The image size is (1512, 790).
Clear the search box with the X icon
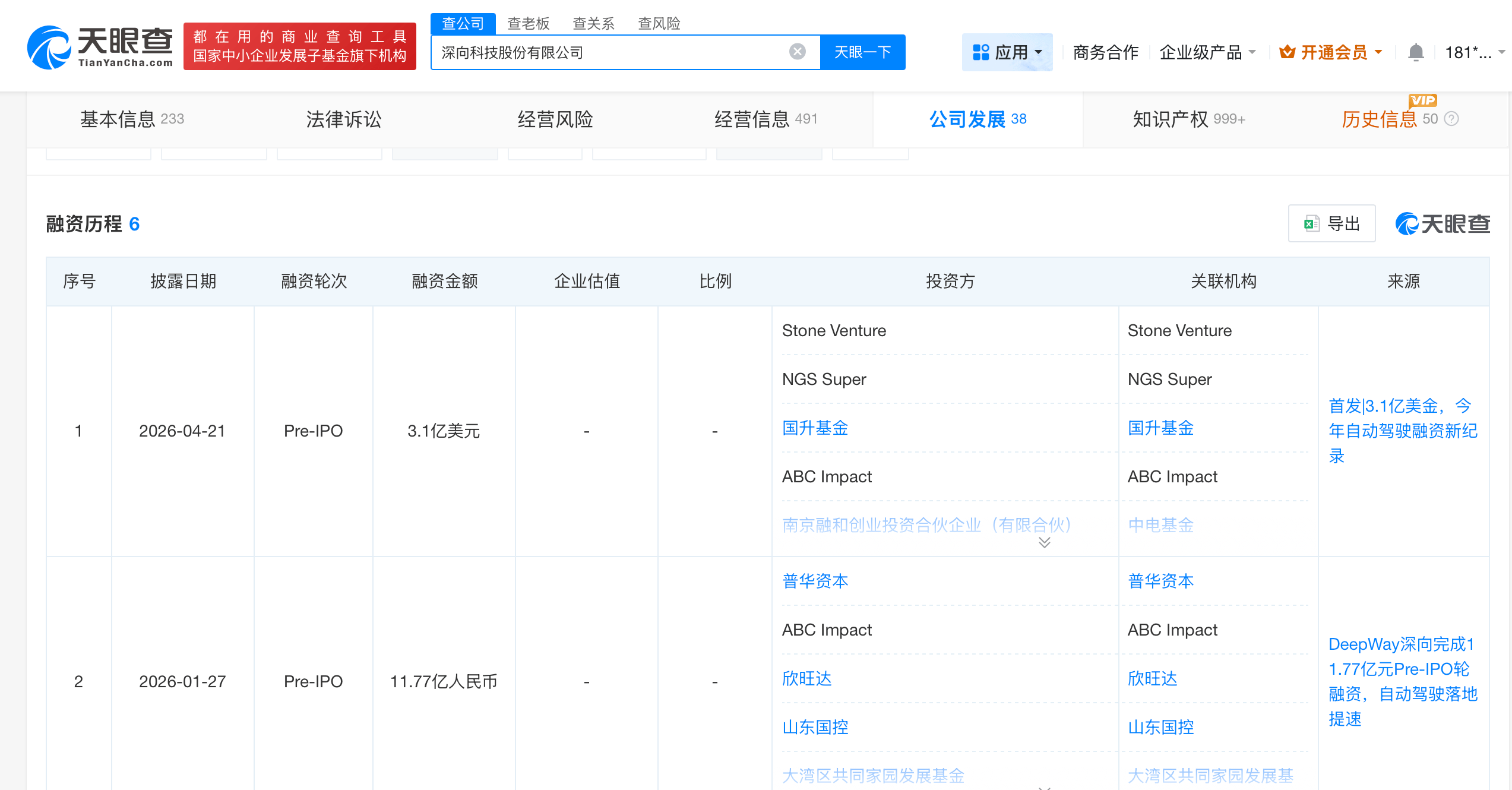tap(798, 52)
